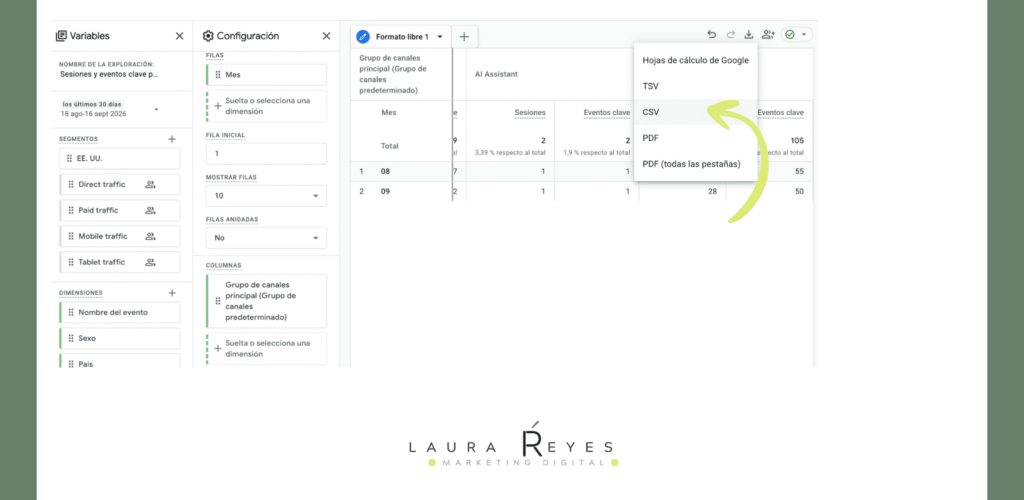Click the Configuración gear icon
1024x500 pixels.
point(208,36)
